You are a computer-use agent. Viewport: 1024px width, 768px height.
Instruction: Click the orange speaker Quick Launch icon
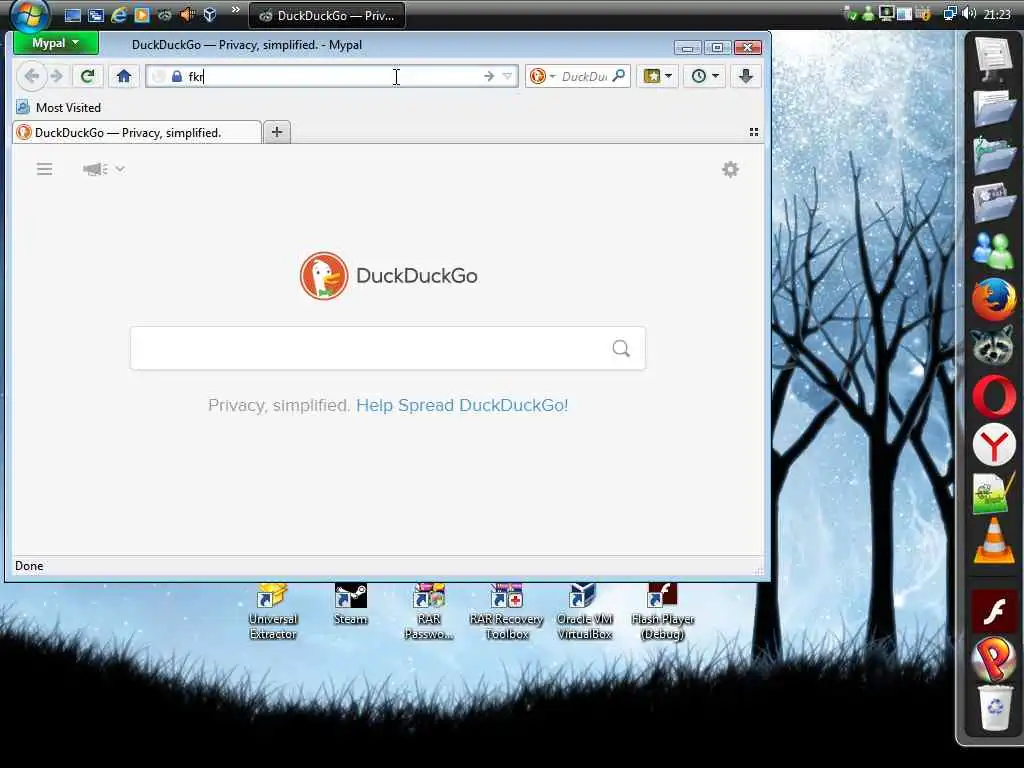187,15
